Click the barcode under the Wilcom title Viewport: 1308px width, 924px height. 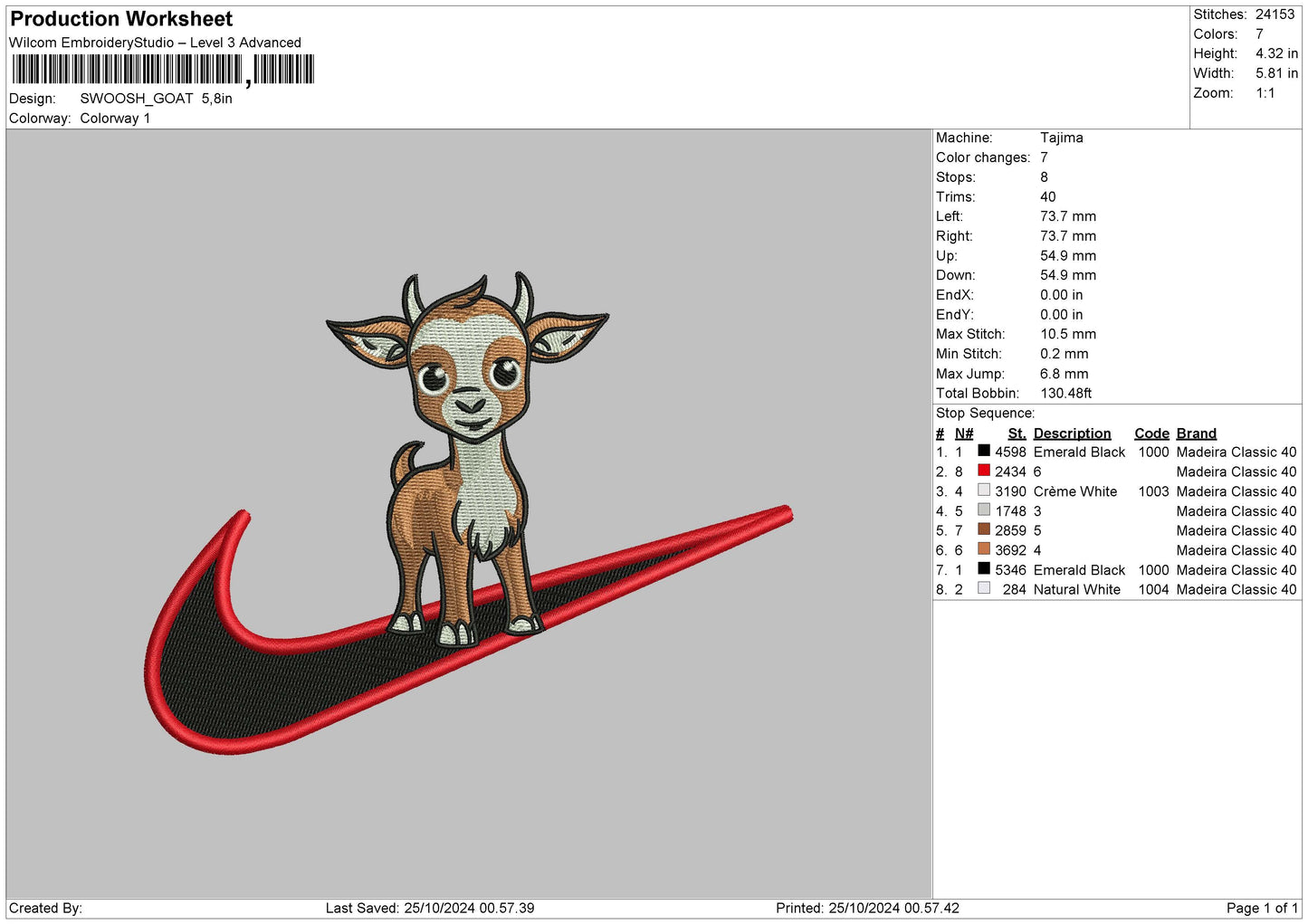click(x=163, y=70)
